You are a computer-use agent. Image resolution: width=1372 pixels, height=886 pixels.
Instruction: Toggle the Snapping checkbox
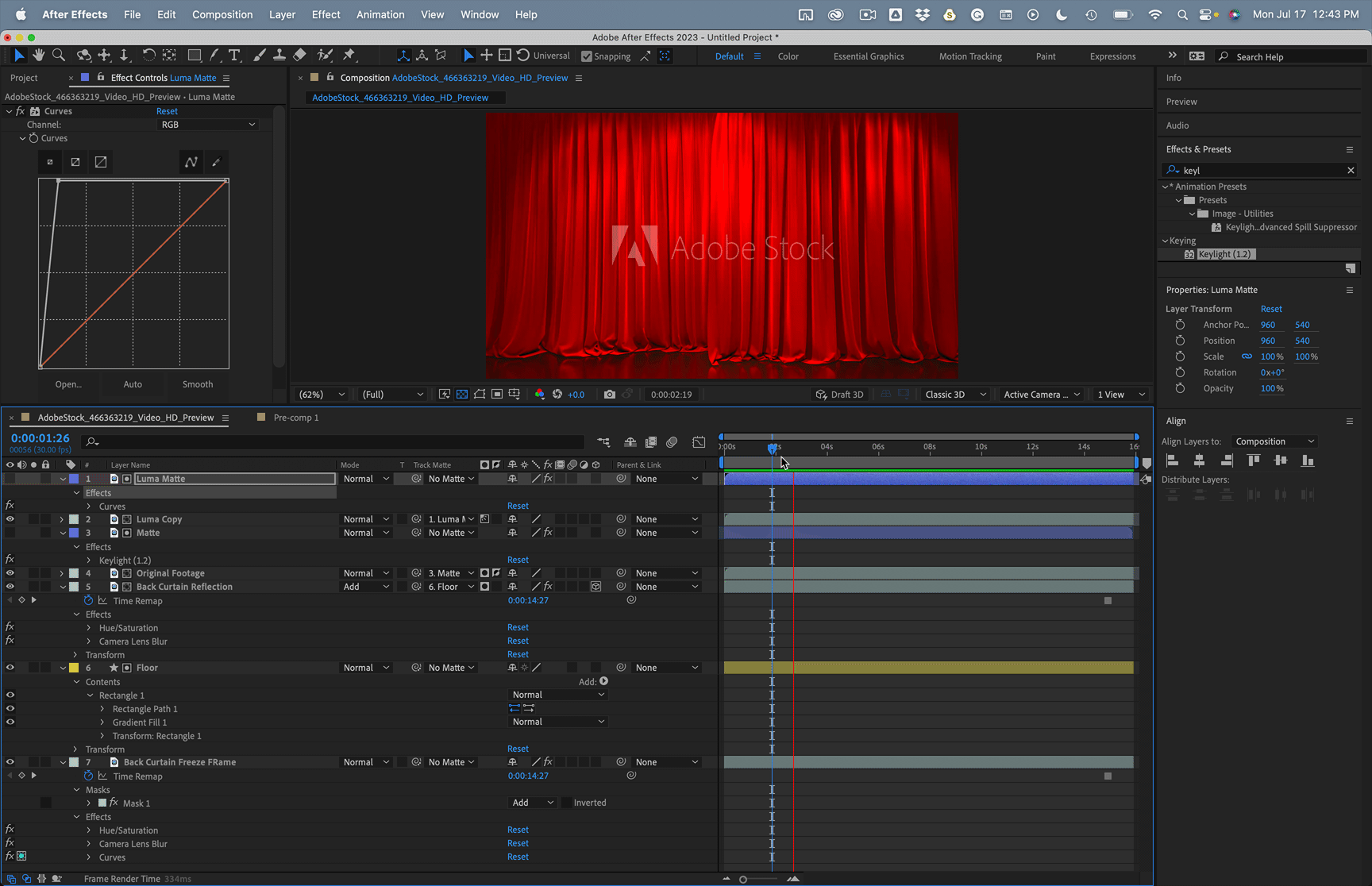click(x=587, y=56)
